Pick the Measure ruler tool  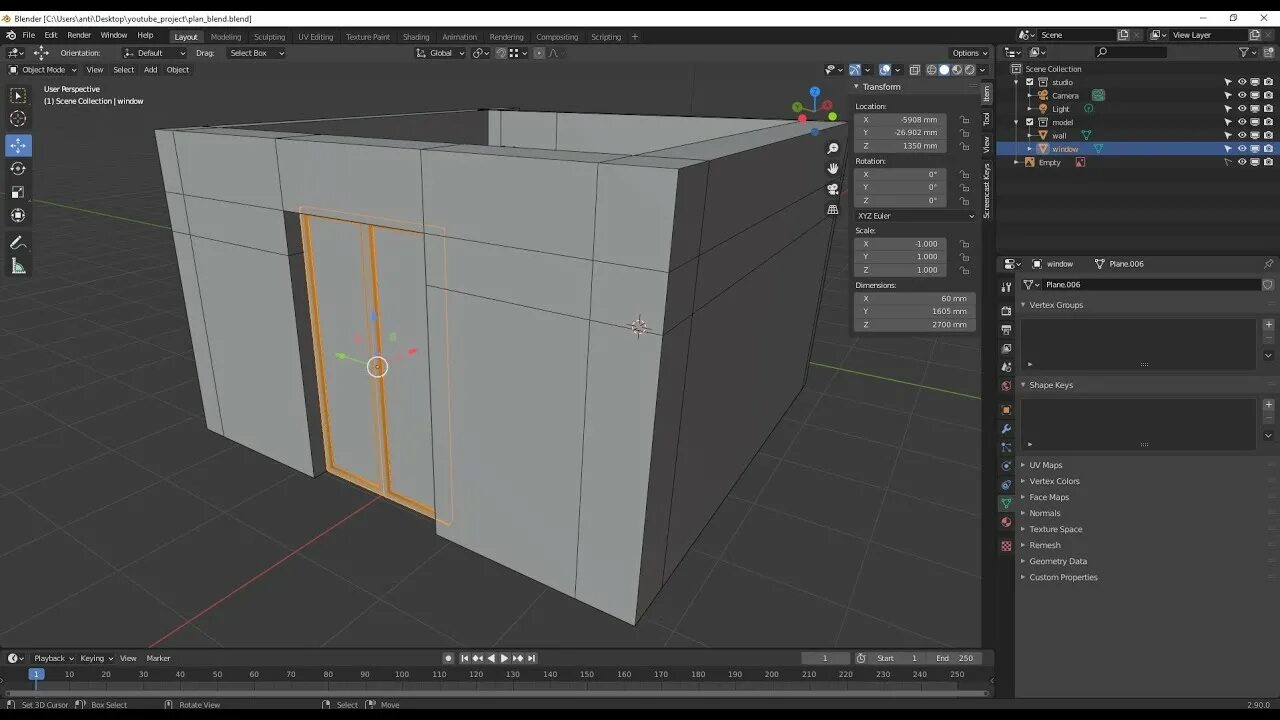tap(18, 266)
